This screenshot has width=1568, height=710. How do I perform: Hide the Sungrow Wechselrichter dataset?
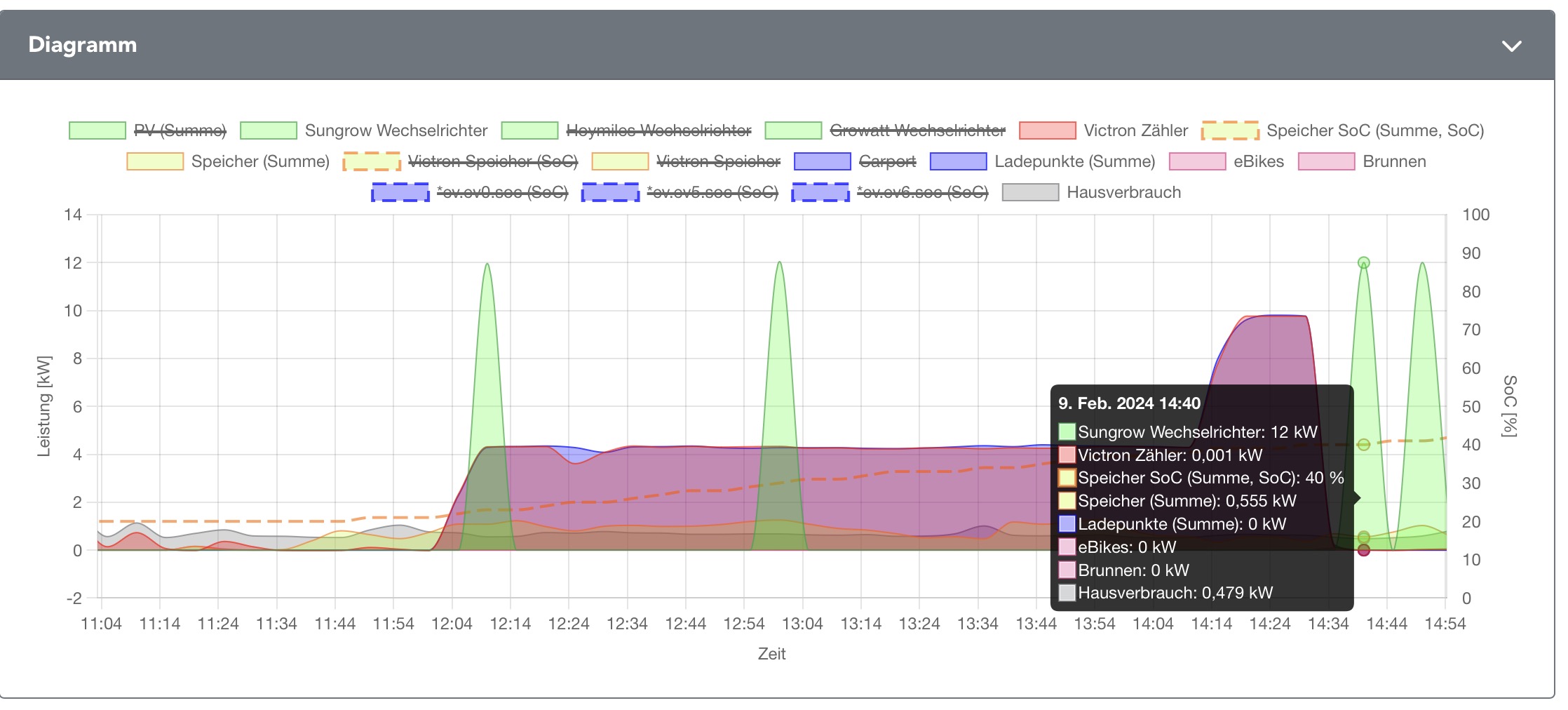(x=396, y=131)
